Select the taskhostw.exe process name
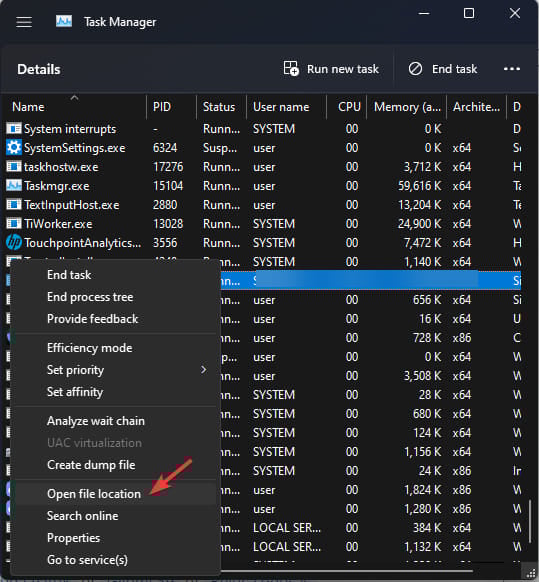539x582 pixels. click(61, 167)
